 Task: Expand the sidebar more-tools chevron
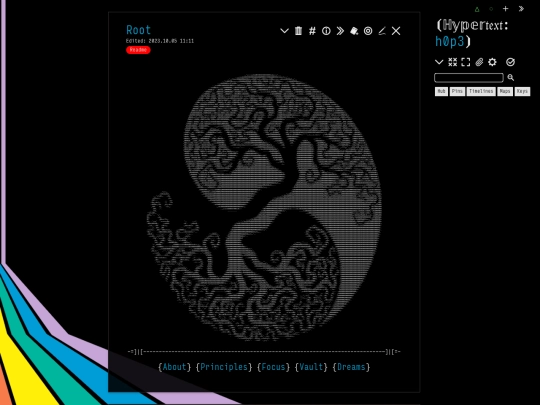(x=439, y=62)
